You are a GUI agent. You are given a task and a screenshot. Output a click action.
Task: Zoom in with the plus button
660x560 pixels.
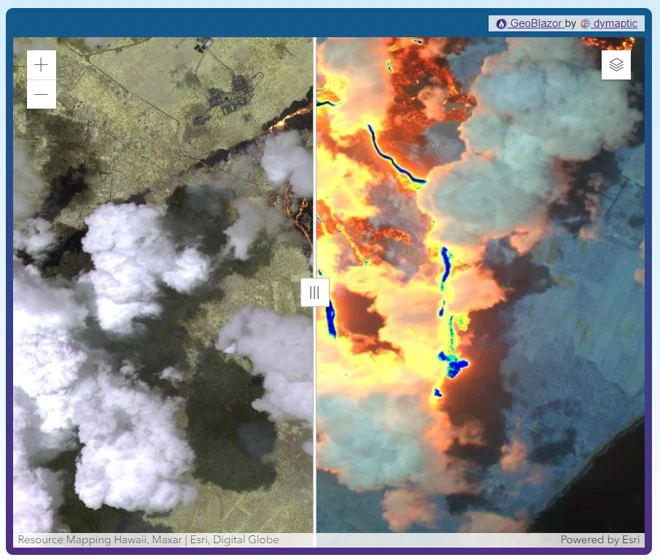pos(41,65)
